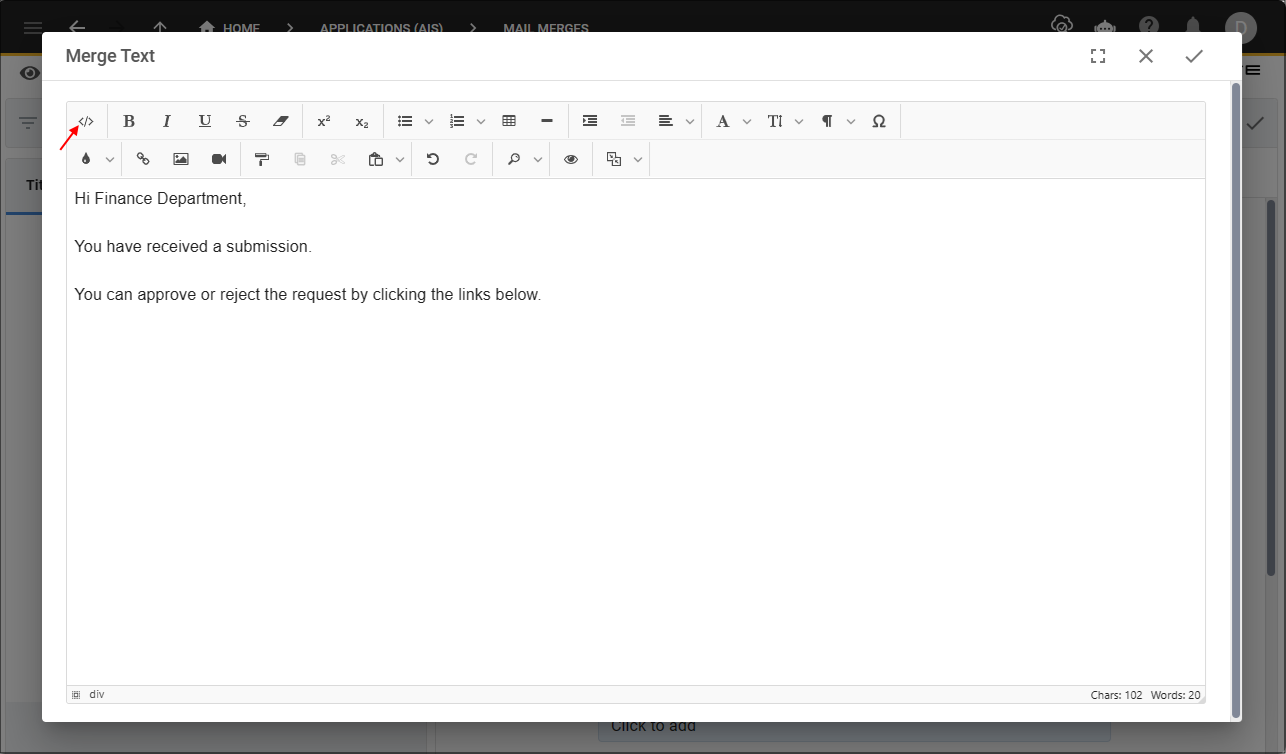Apply bold formatting
The height and width of the screenshot is (754, 1286).
point(129,121)
